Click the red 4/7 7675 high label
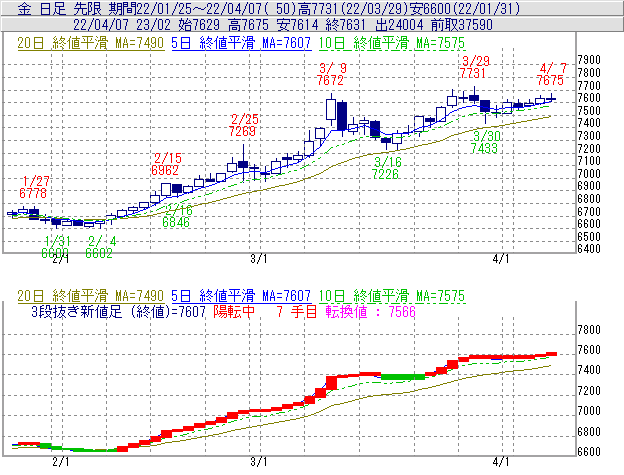 [551, 74]
